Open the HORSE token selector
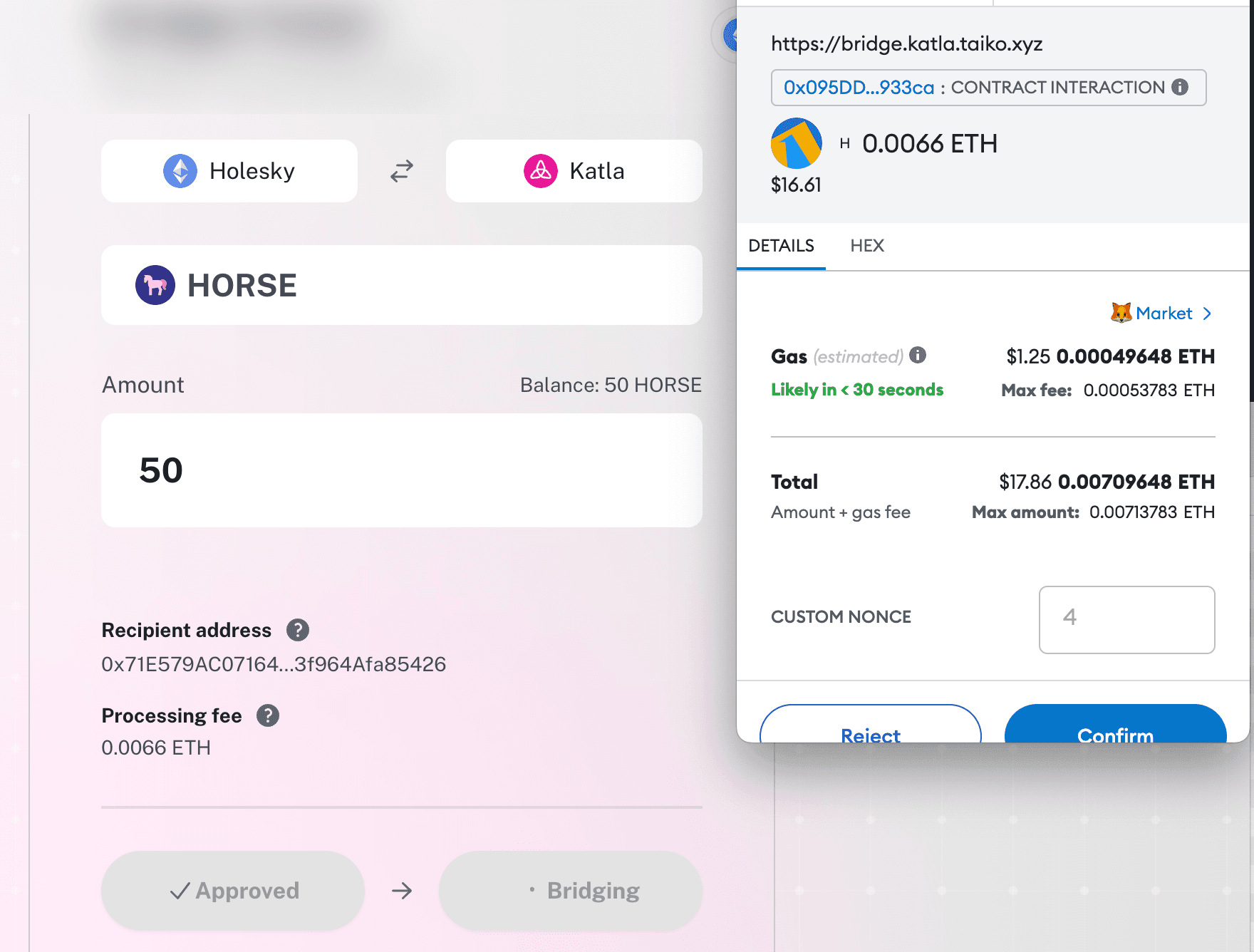 click(x=402, y=285)
